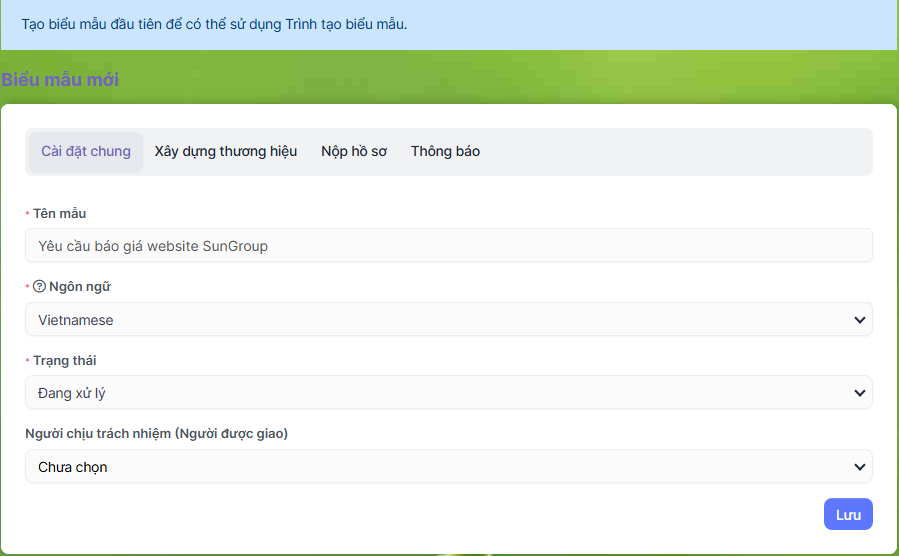This screenshot has height=556, width=899.
Task: Click the blue info banner message
Action: [x=215, y=24]
